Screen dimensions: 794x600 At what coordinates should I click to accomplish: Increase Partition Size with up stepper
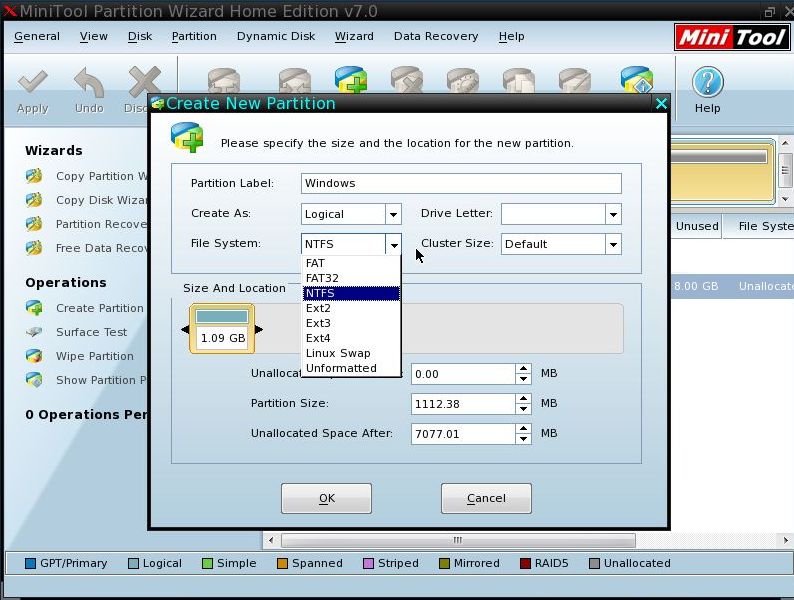(524, 399)
